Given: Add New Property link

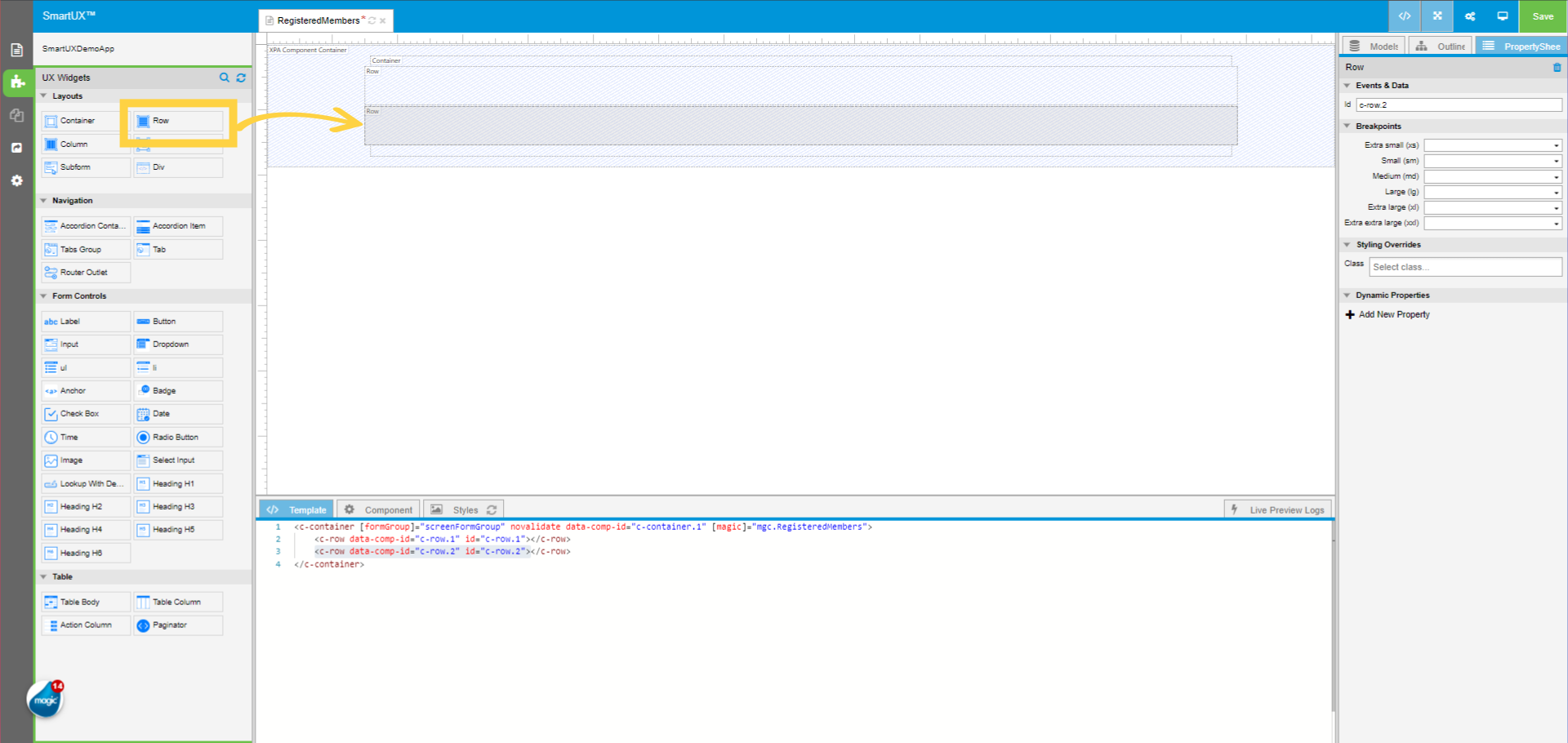Looking at the screenshot, I should pyautogui.click(x=1388, y=314).
